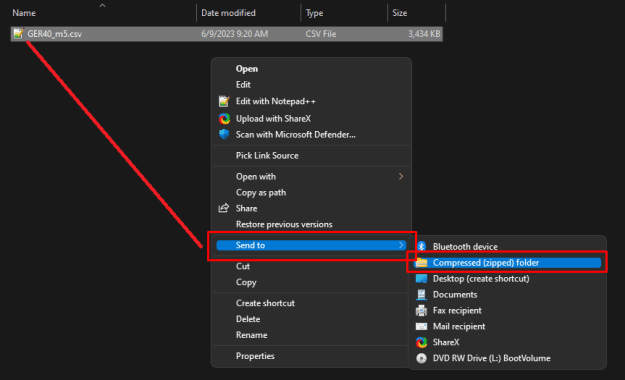Click the zipped folder icon
The image size is (625, 380).
click(x=421, y=262)
